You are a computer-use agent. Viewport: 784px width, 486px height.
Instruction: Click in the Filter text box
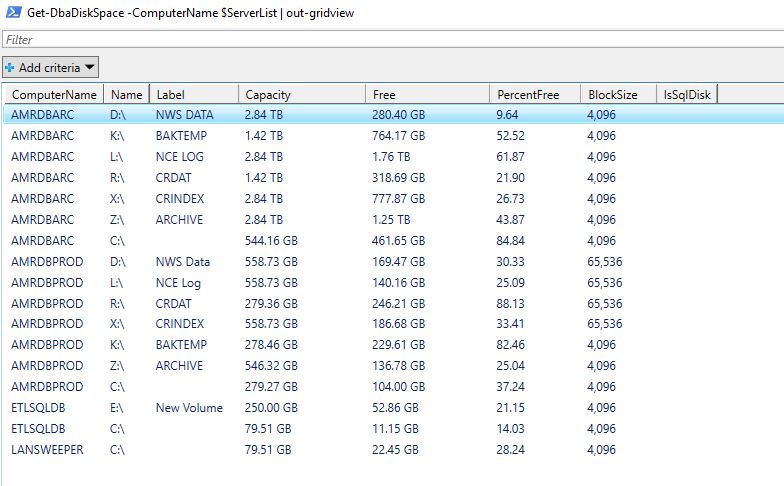[390, 40]
